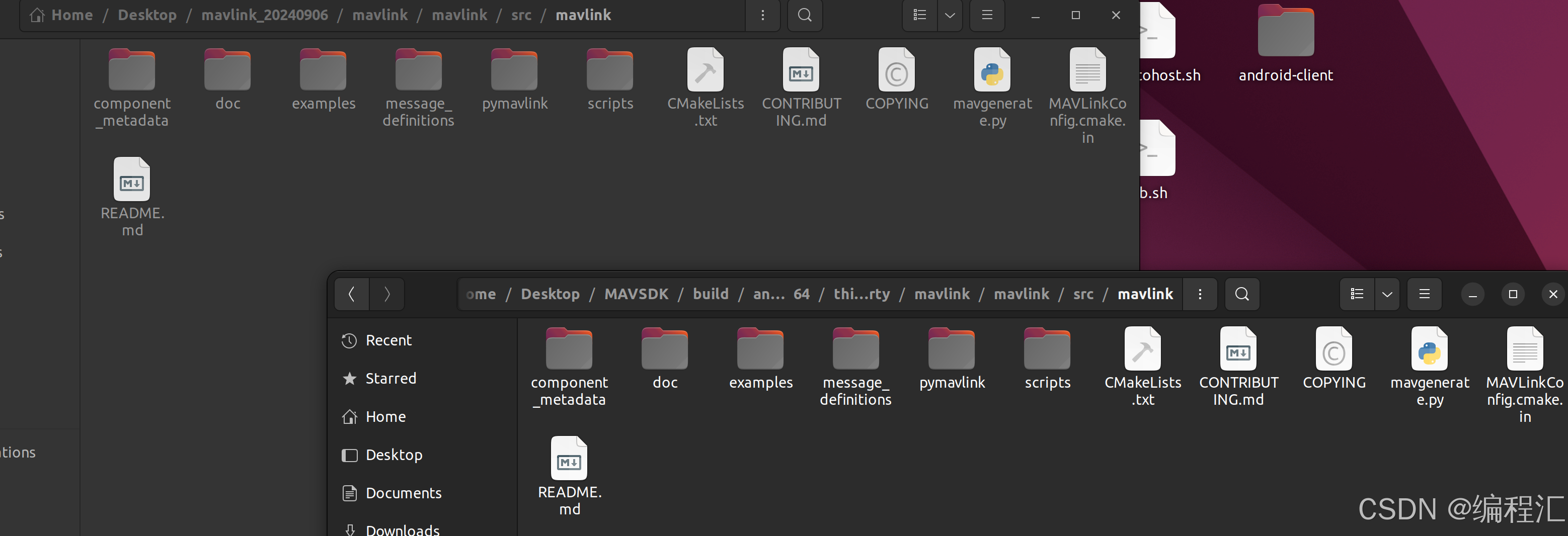Navigate to src breadcrumb in MAVSDK window
The height and width of the screenshot is (536, 1568).
click(x=1083, y=294)
